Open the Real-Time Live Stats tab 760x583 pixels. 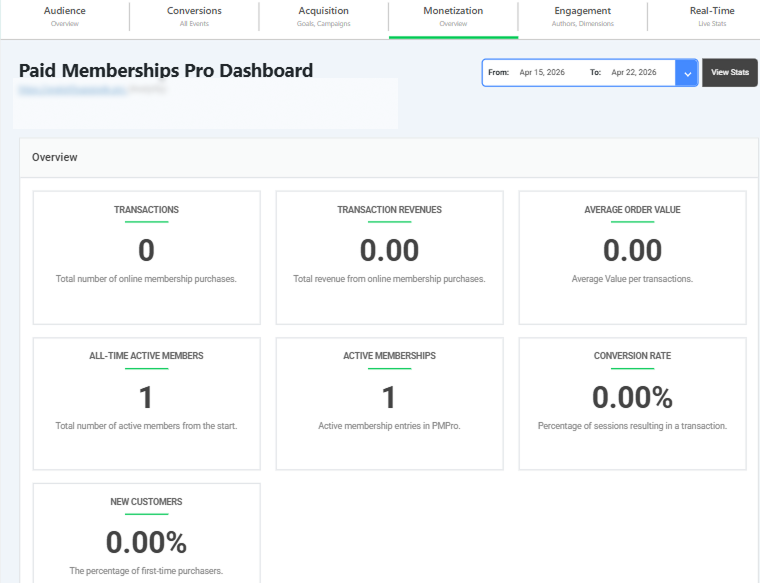click(712, 16)
